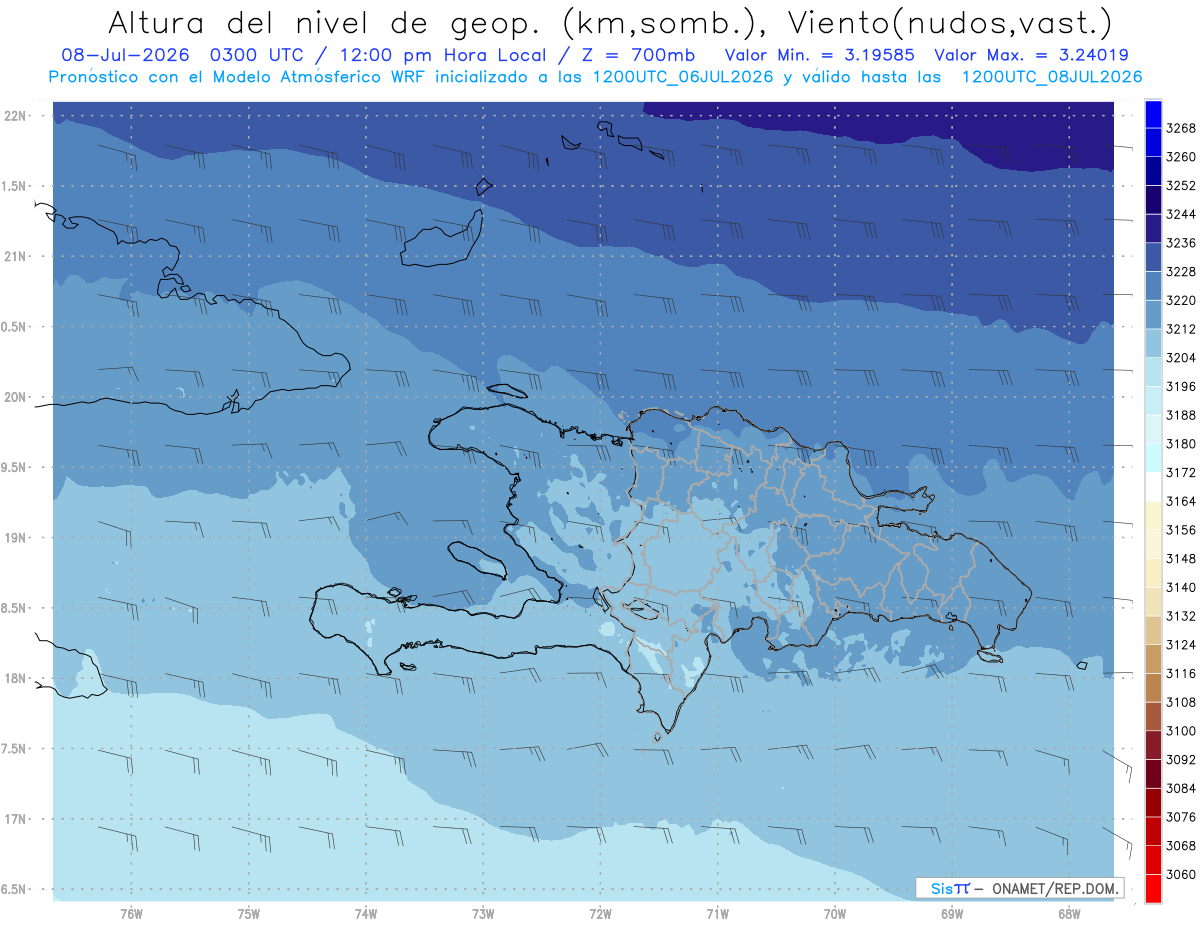Click the 18N latitude label

click(15, 679)
